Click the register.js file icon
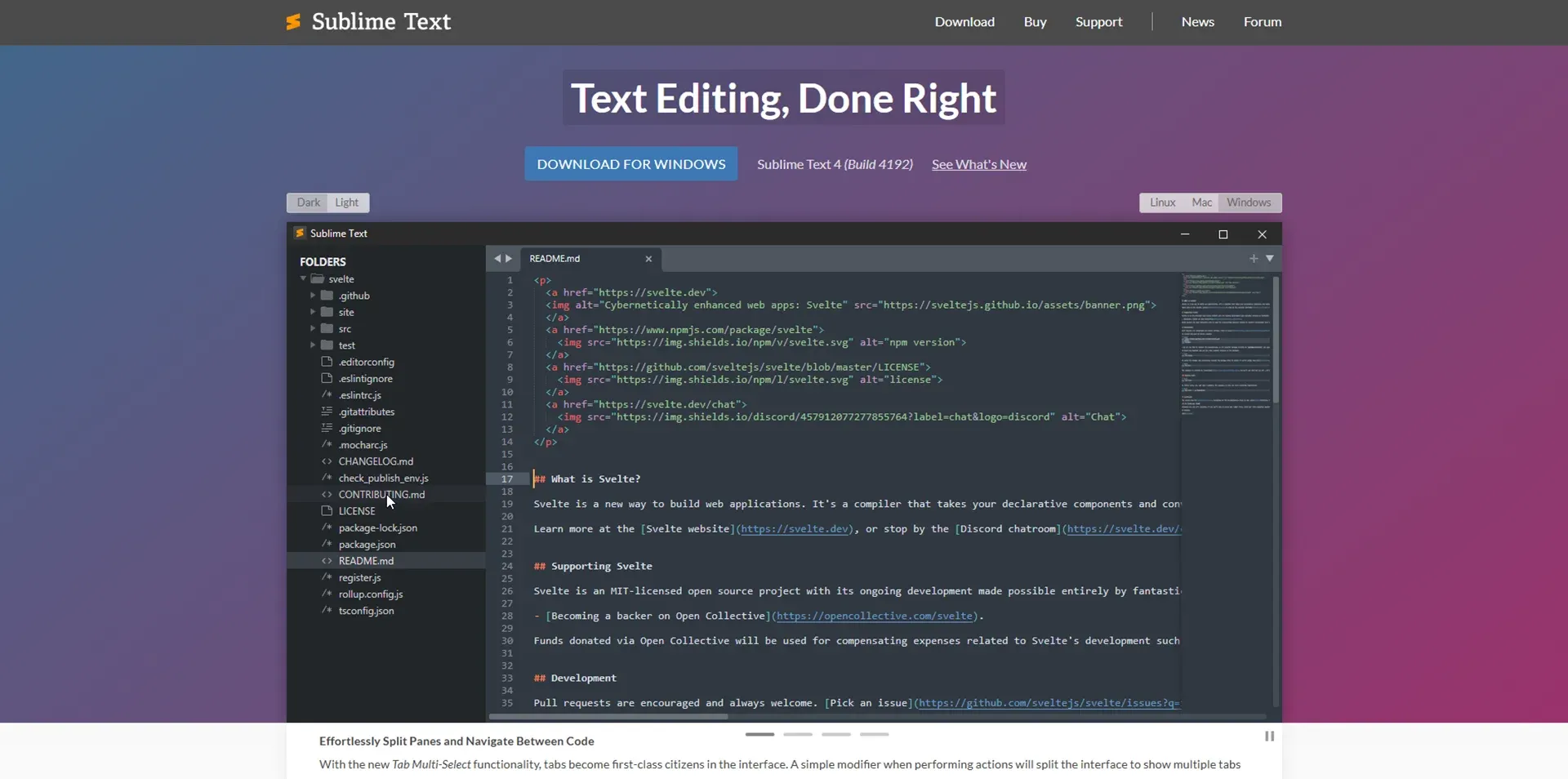 (327, 577)
